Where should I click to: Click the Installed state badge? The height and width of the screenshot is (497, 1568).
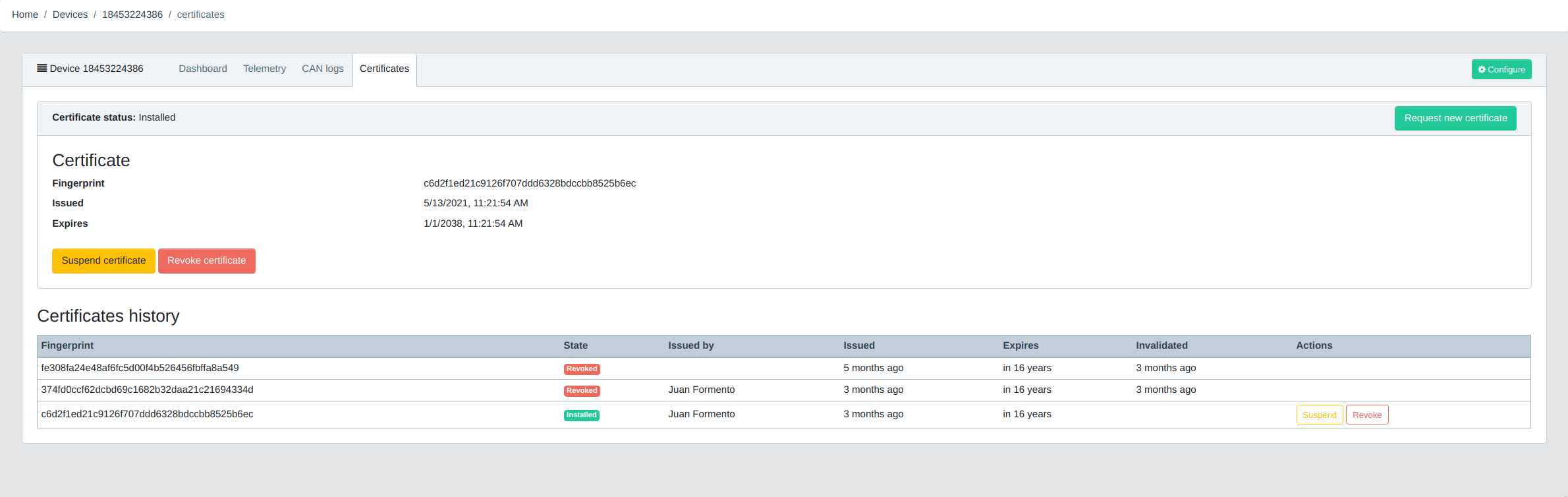[x=581, y=415]
